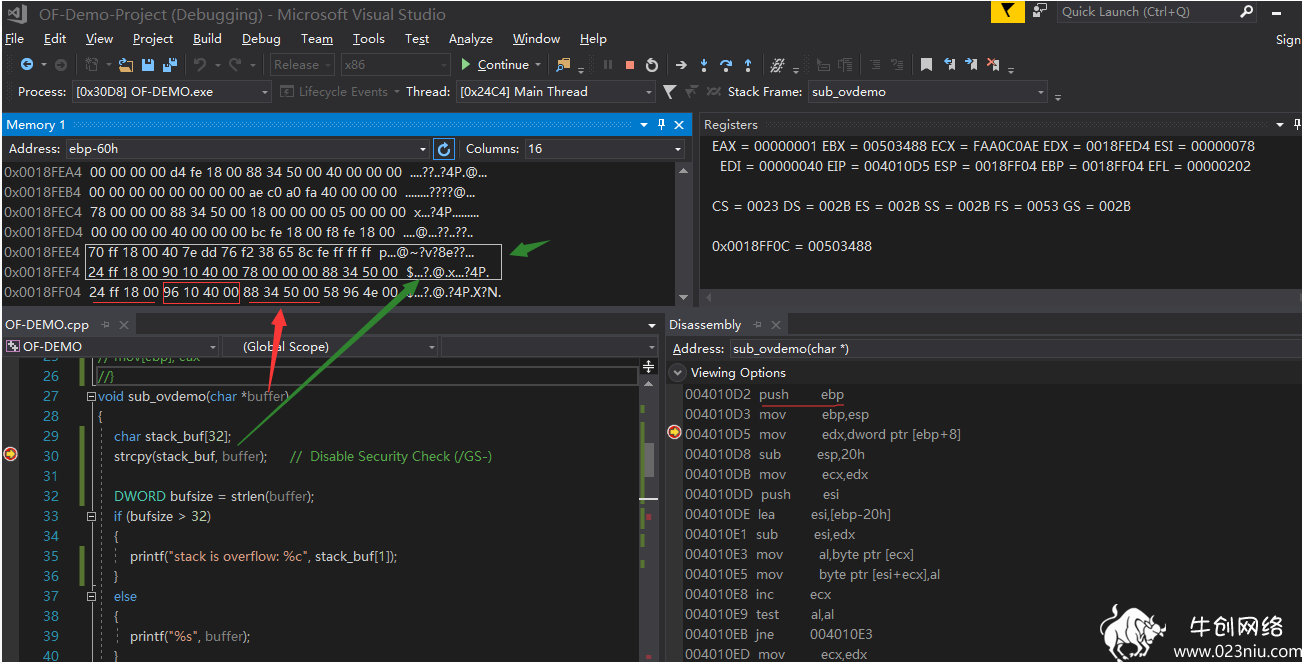
Task: Click the Registers panel title
Action: point(731,125)
